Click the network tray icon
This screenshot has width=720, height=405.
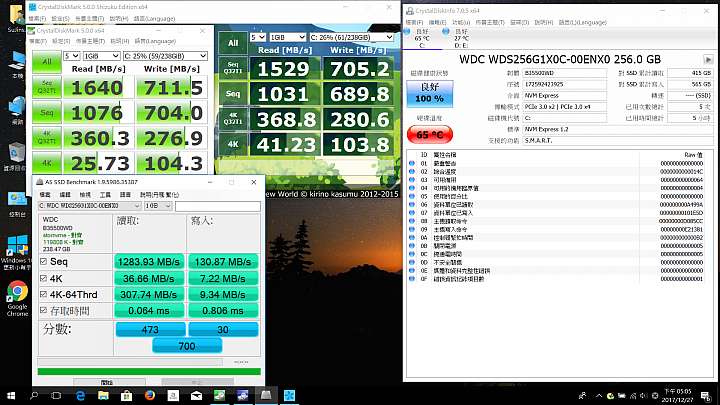[633, 395]
